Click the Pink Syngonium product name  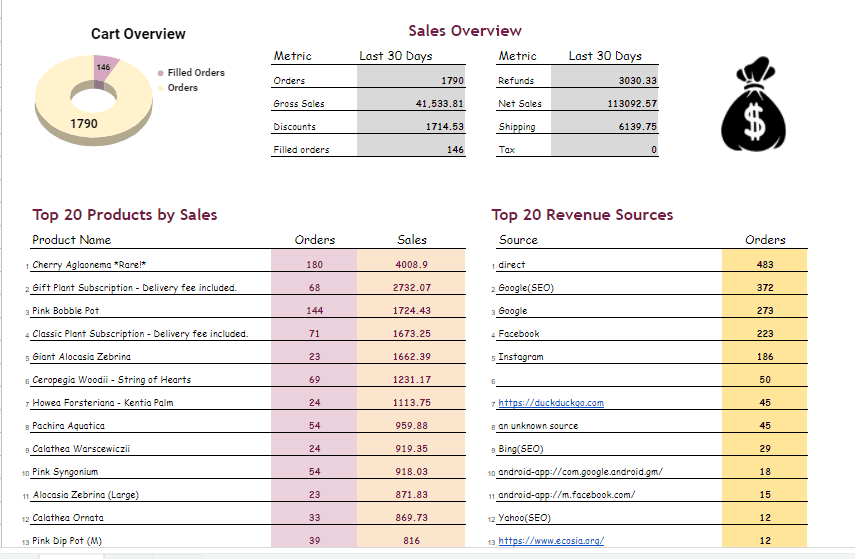[x=65, y=472]
